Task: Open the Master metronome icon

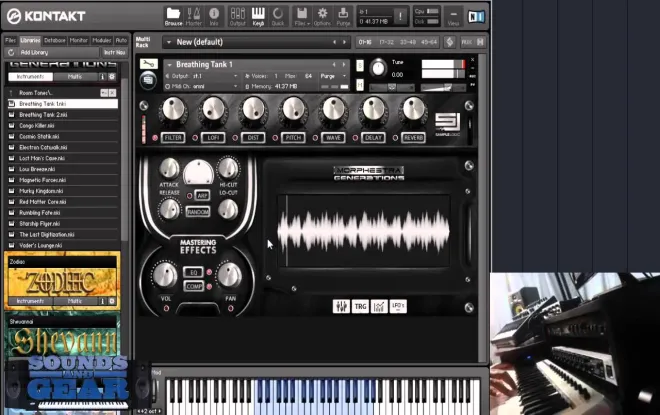Action: coord(194,16)
